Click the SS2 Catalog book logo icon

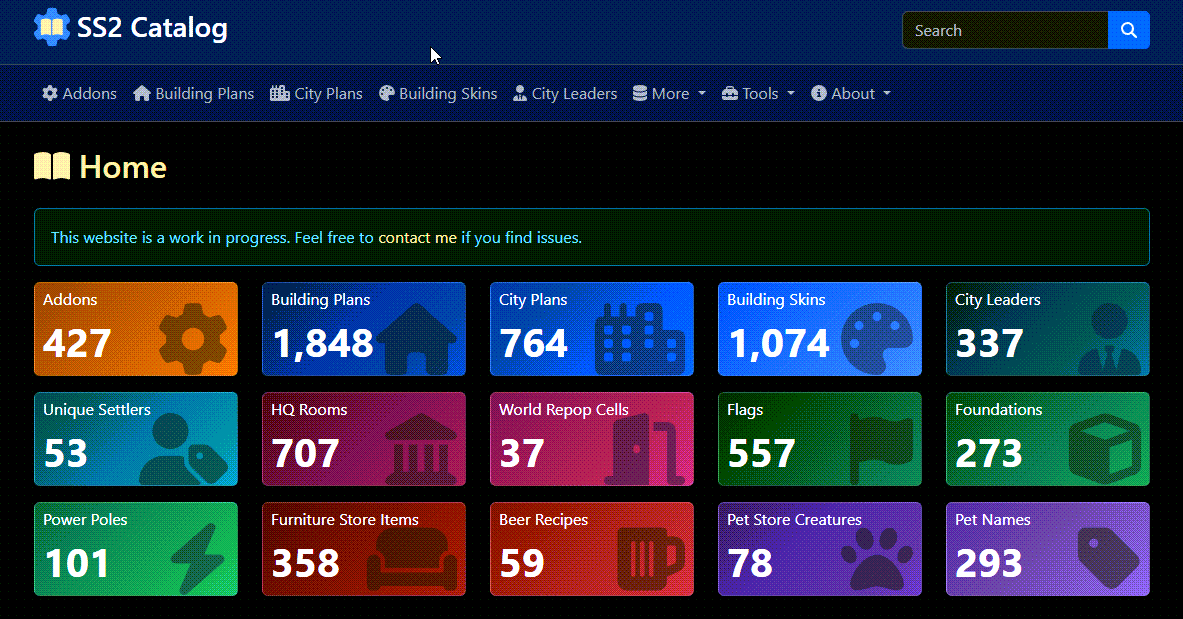tap(52, 28)
